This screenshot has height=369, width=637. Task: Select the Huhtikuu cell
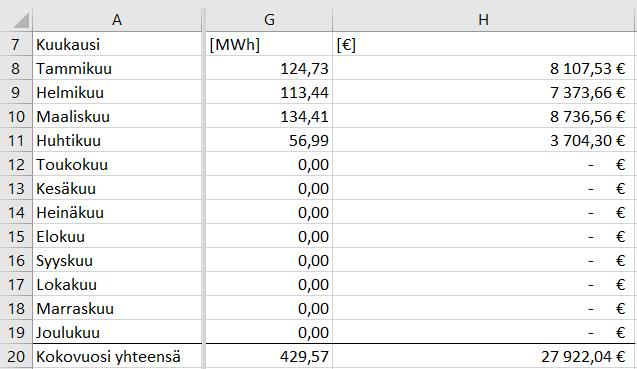tap(117, 140)
